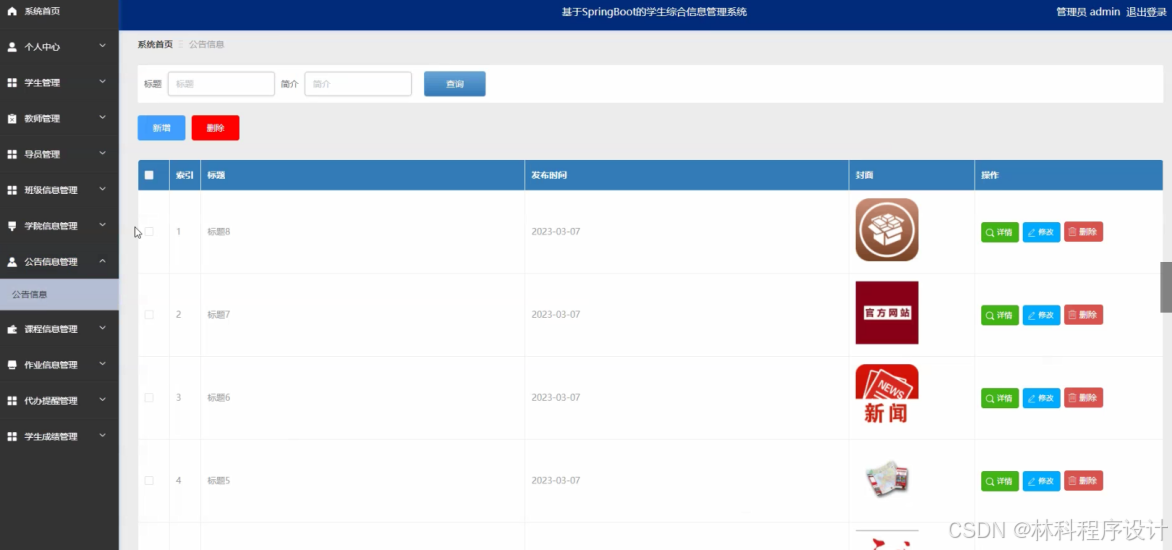
Task: Click 修改 button for 标题7
Action: (1041, 315)
